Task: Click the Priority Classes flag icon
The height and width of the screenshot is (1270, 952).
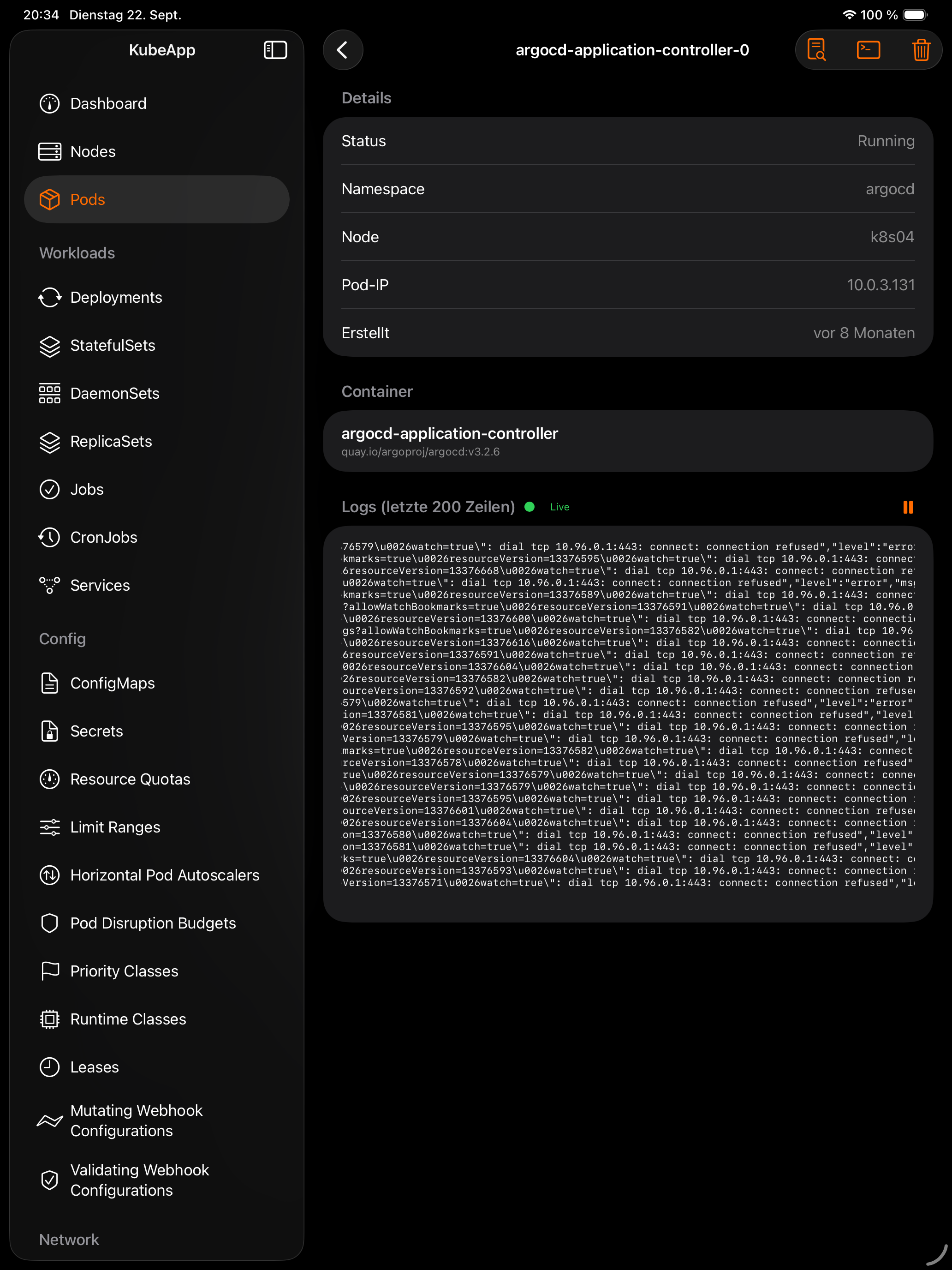Action: (x=50, y=971)
